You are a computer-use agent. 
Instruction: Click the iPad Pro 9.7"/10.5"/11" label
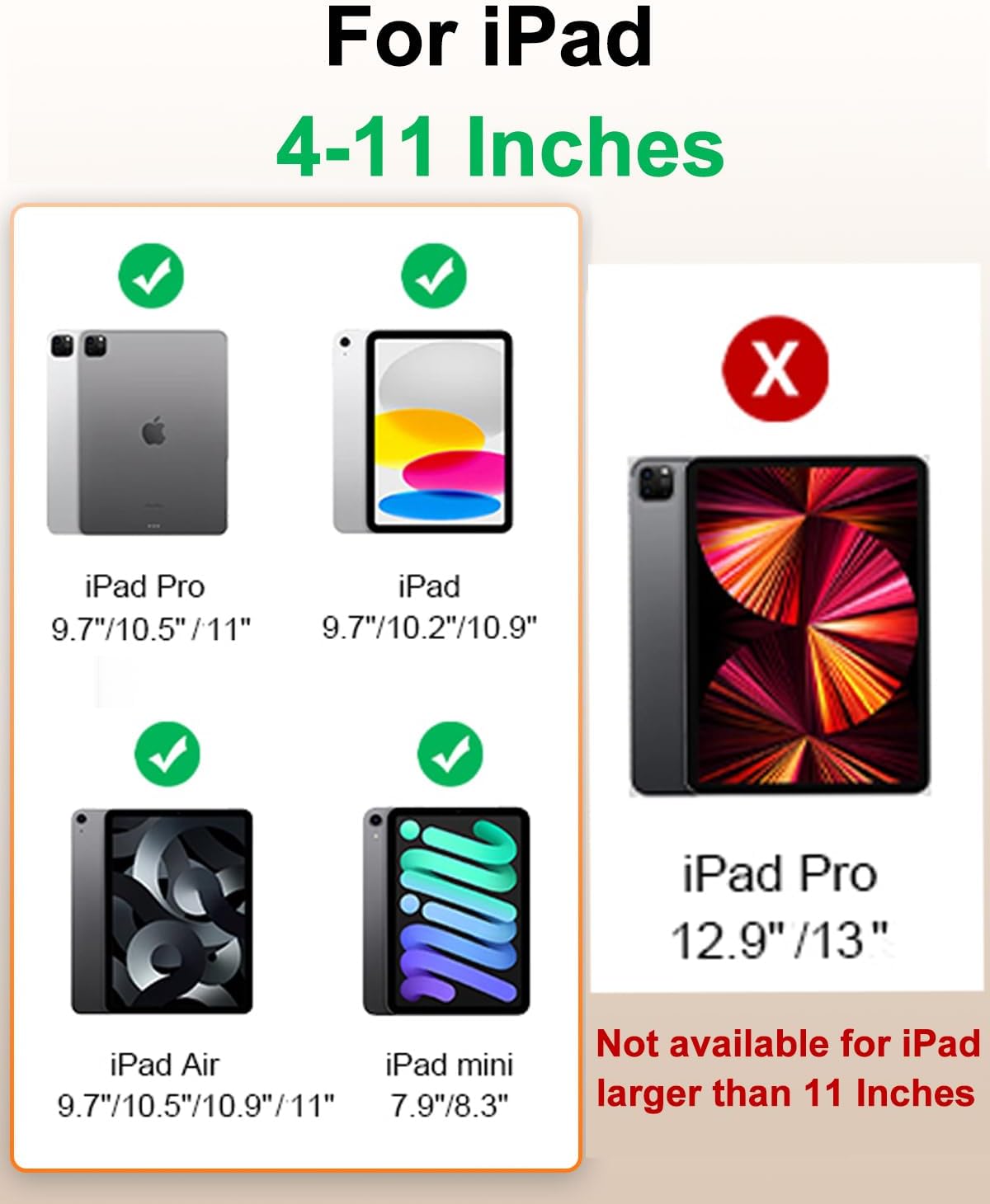pyautogui.click(x=150, y=608)
